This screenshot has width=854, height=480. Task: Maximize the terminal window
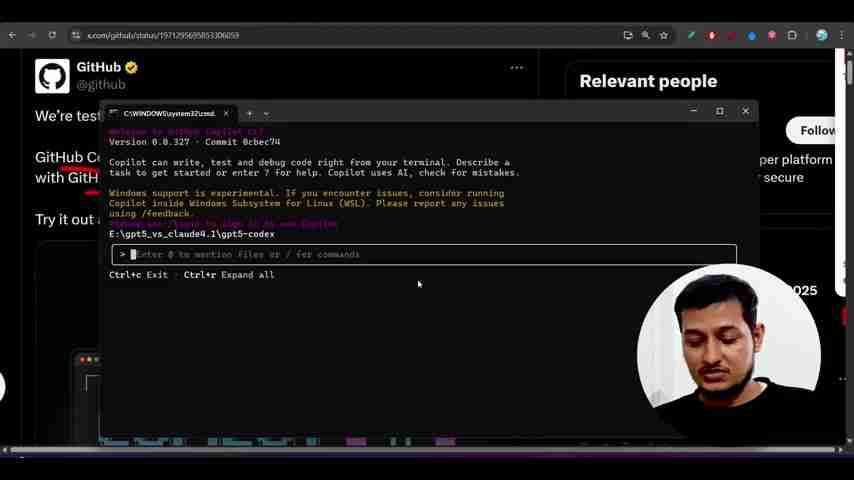tap(719, 111)
